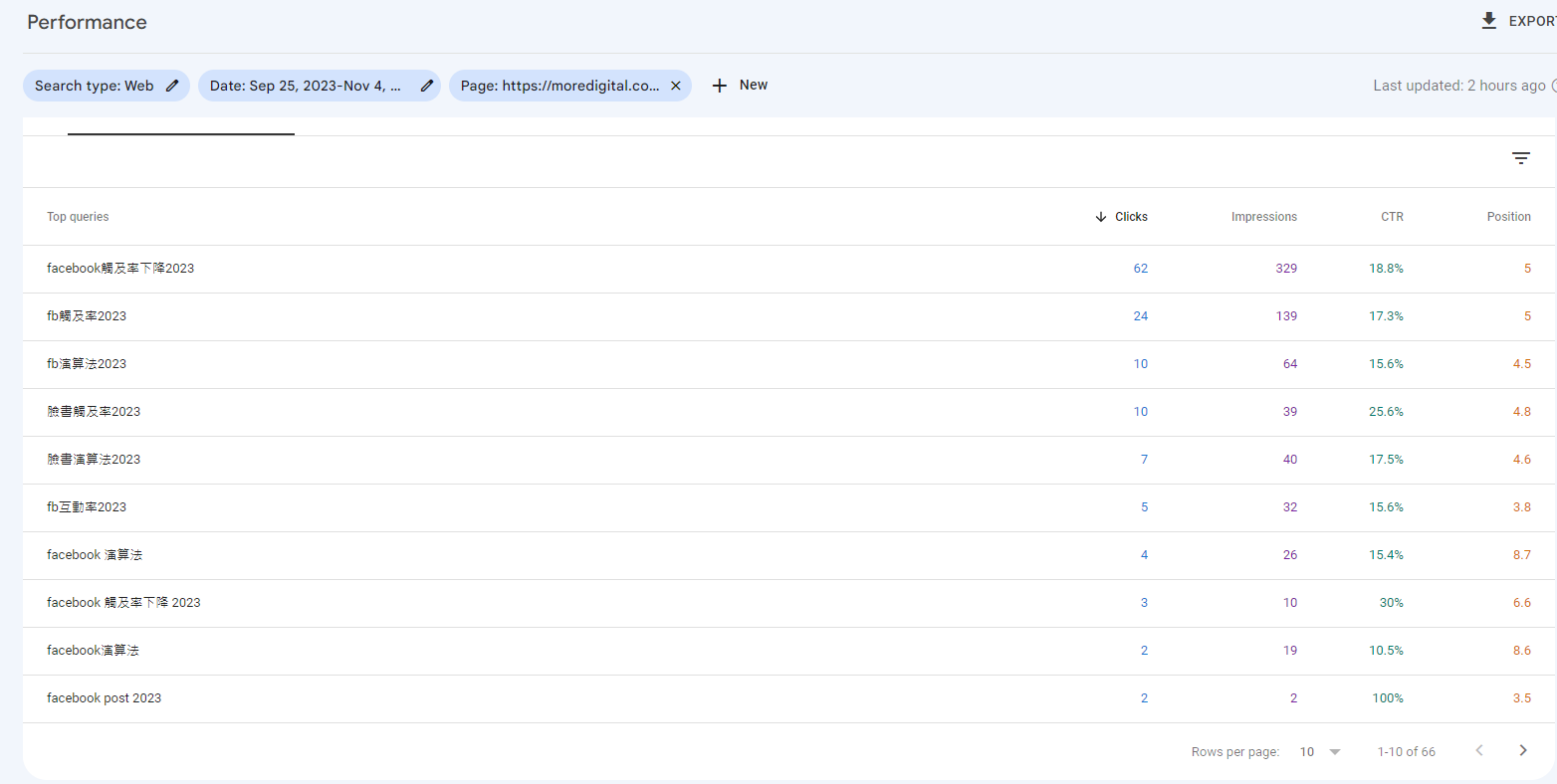Click the sort descending arrow beside Clicks
The image size is (1557, 784).
pos(1101,217)
